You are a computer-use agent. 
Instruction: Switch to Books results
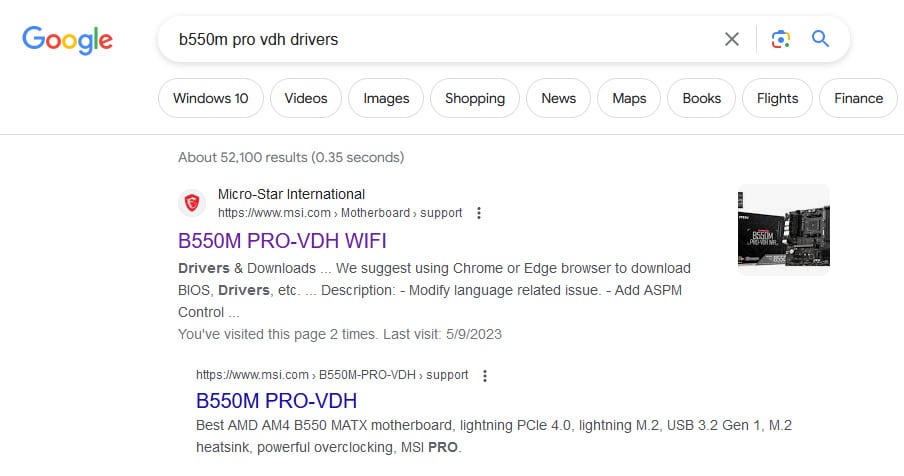pyautogui.click(x=701, y=98)
